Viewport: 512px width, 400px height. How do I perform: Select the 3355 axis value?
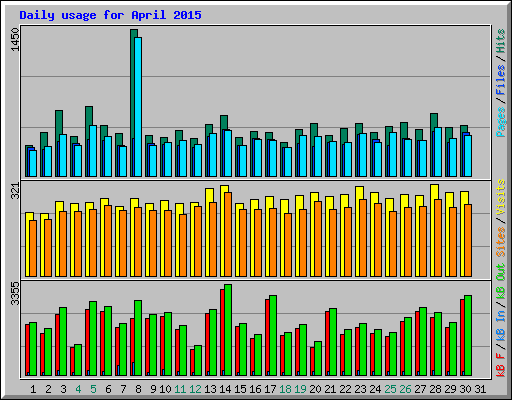15,293
